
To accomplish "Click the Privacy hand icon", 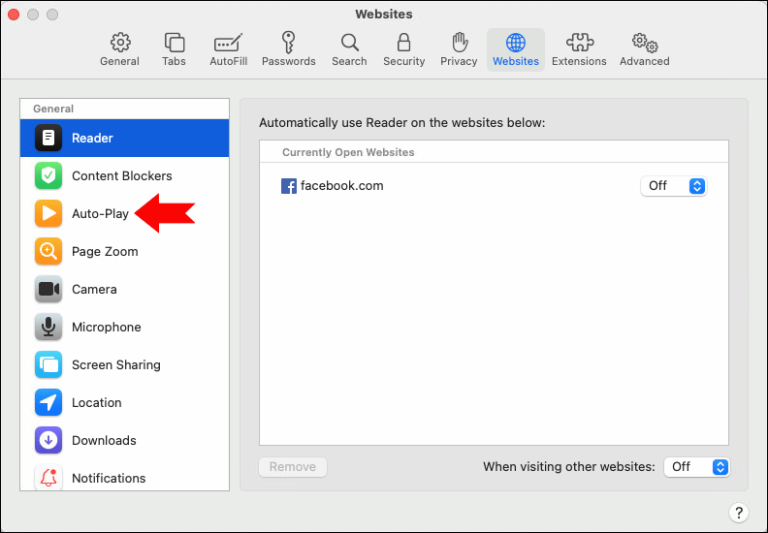I will point(459,43).
